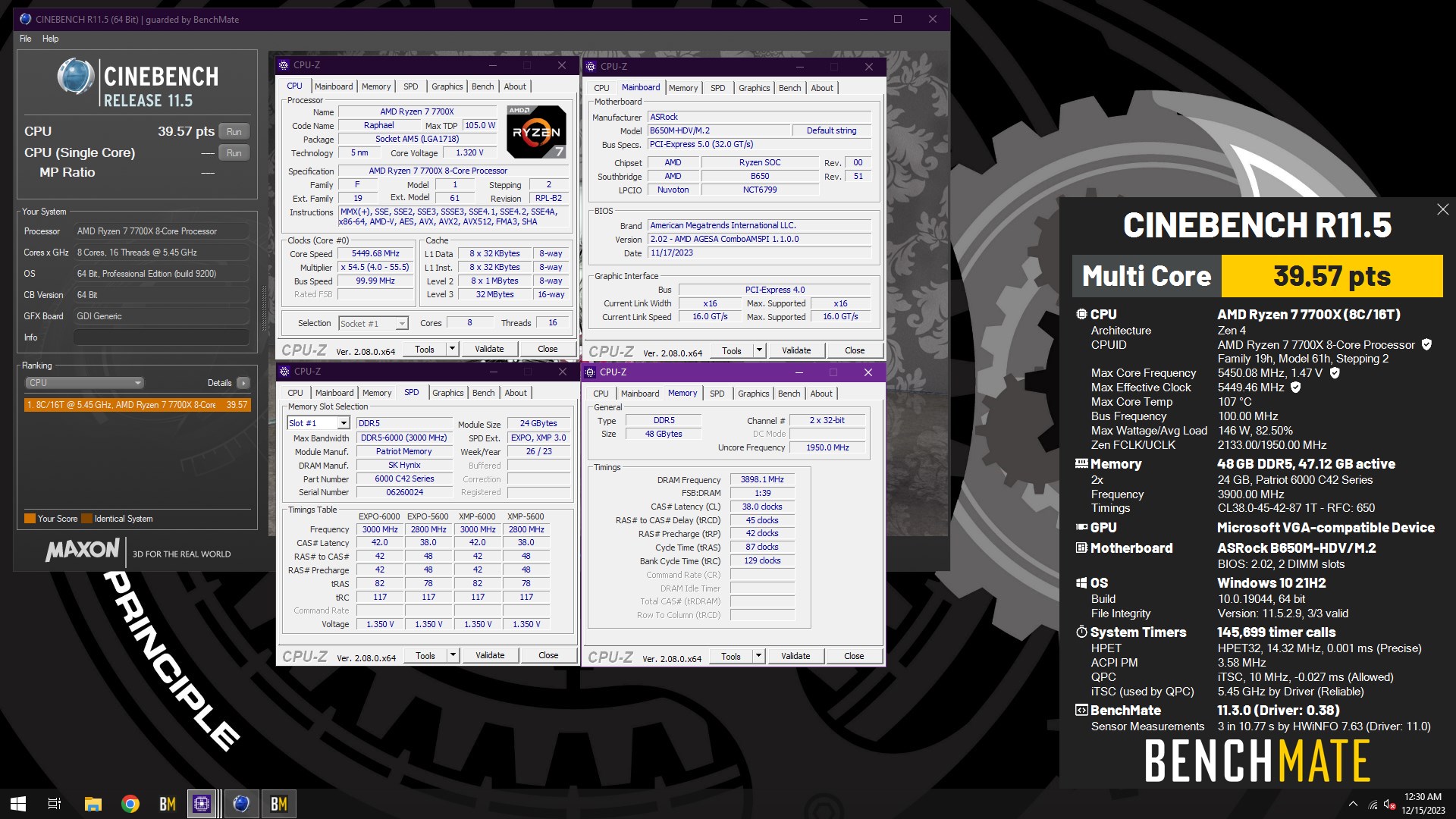Click the Core Speed value 5449.68 MHz

[375, 253]
